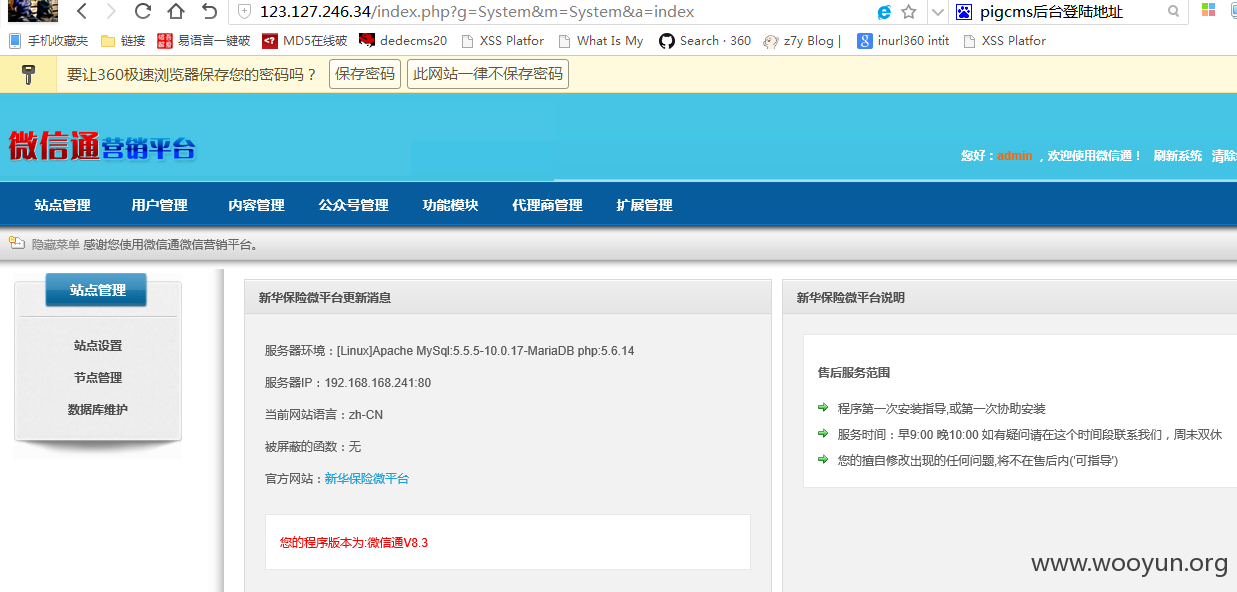
Task: Open 站点设置 in the sidebar
Action: tap(98, 345)
